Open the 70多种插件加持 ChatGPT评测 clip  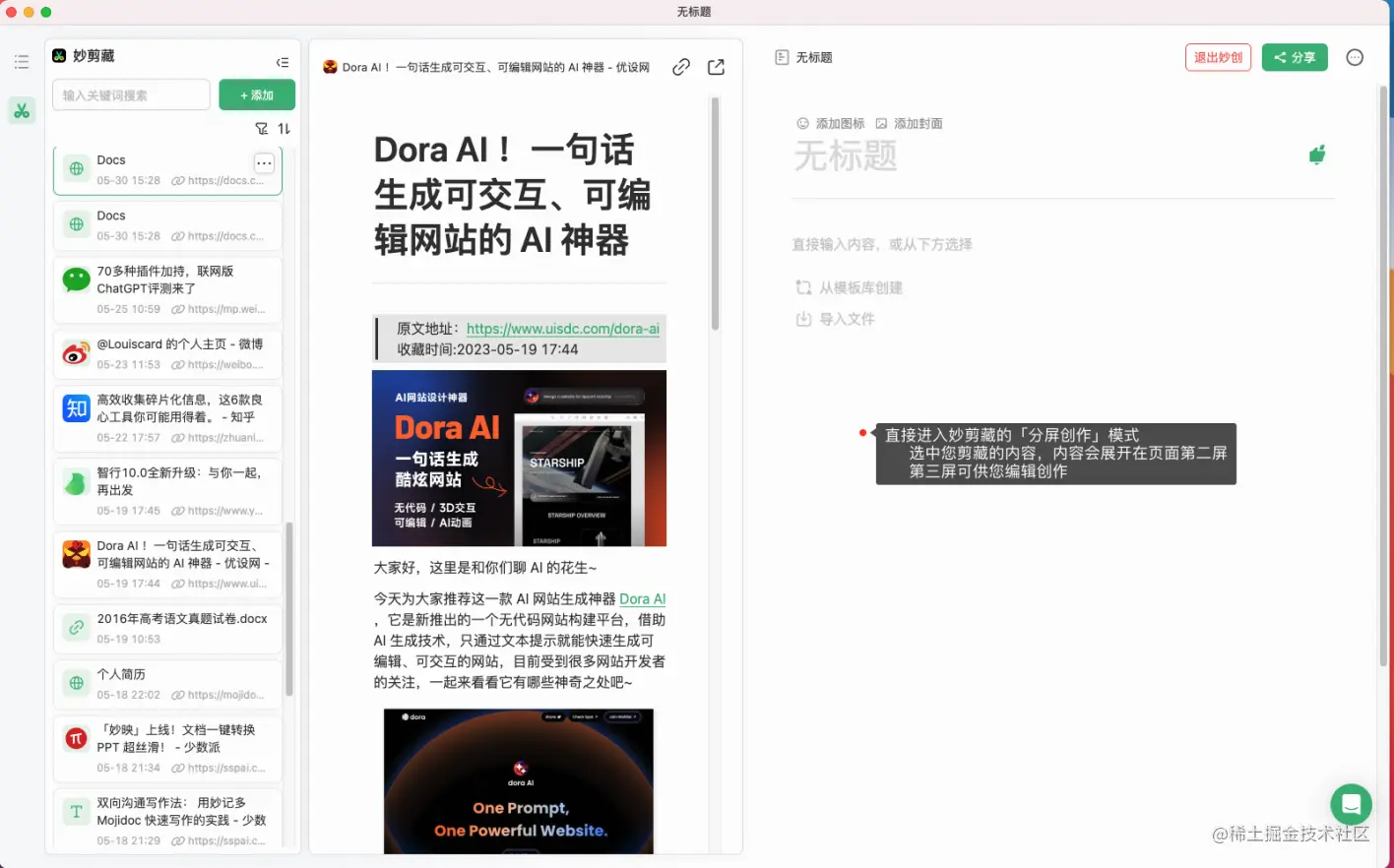tap(167, 289)
